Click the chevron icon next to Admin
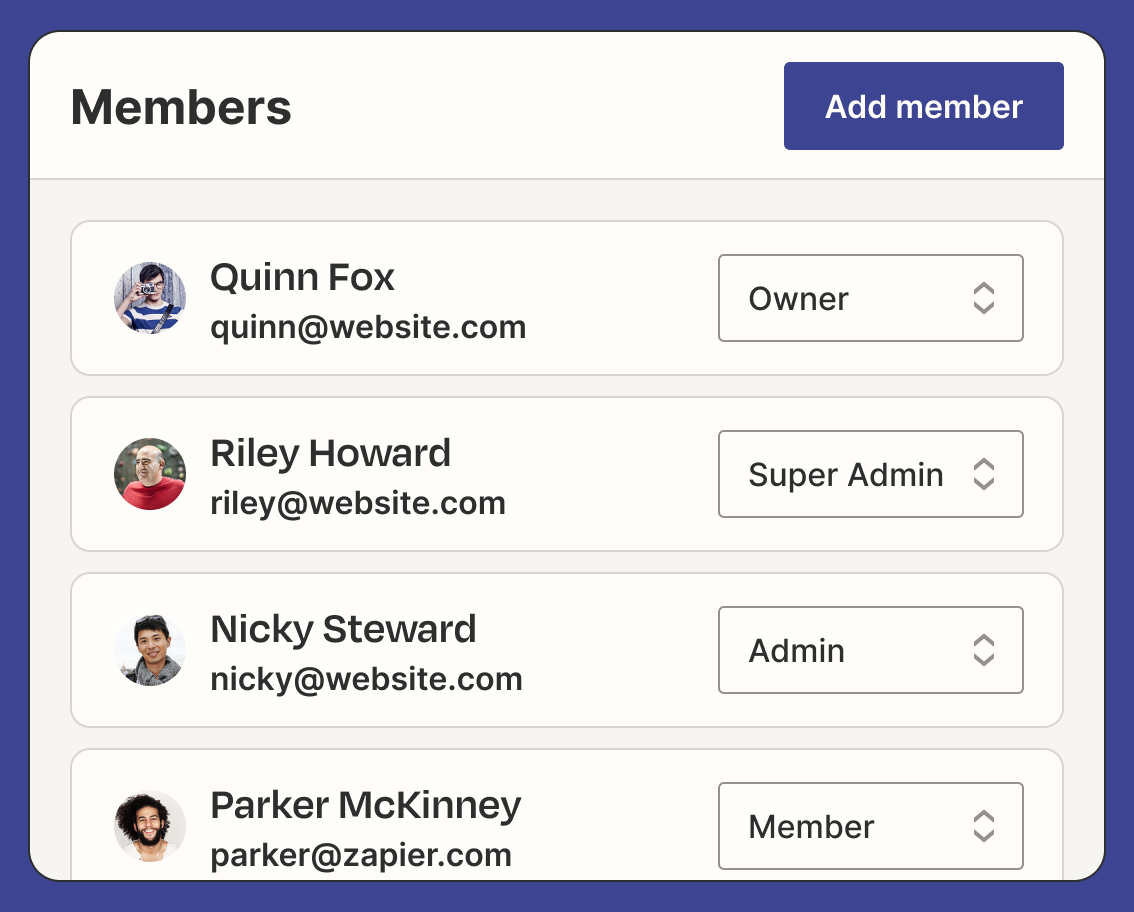 984,650
